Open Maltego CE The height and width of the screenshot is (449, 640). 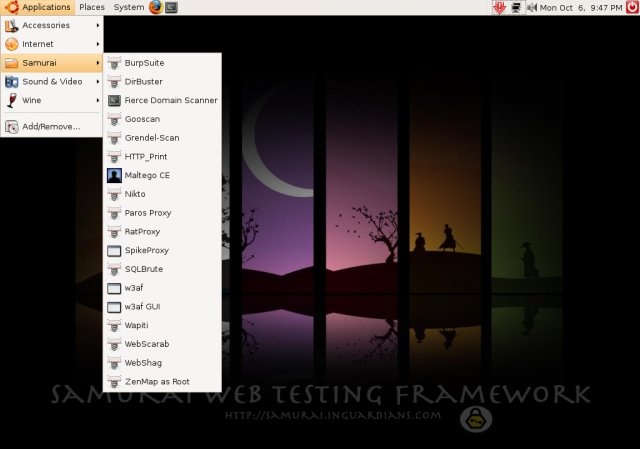[x=162, y=176]
